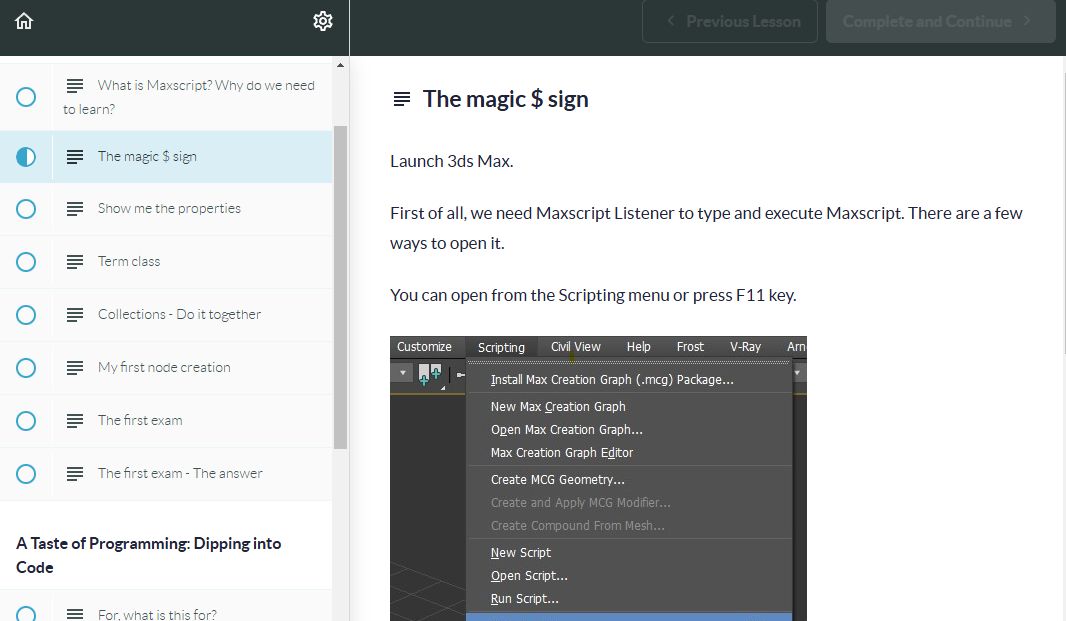
Task: Go back with the Previous Lesson button
Action: pyautogui.click(x=730, y=22)
